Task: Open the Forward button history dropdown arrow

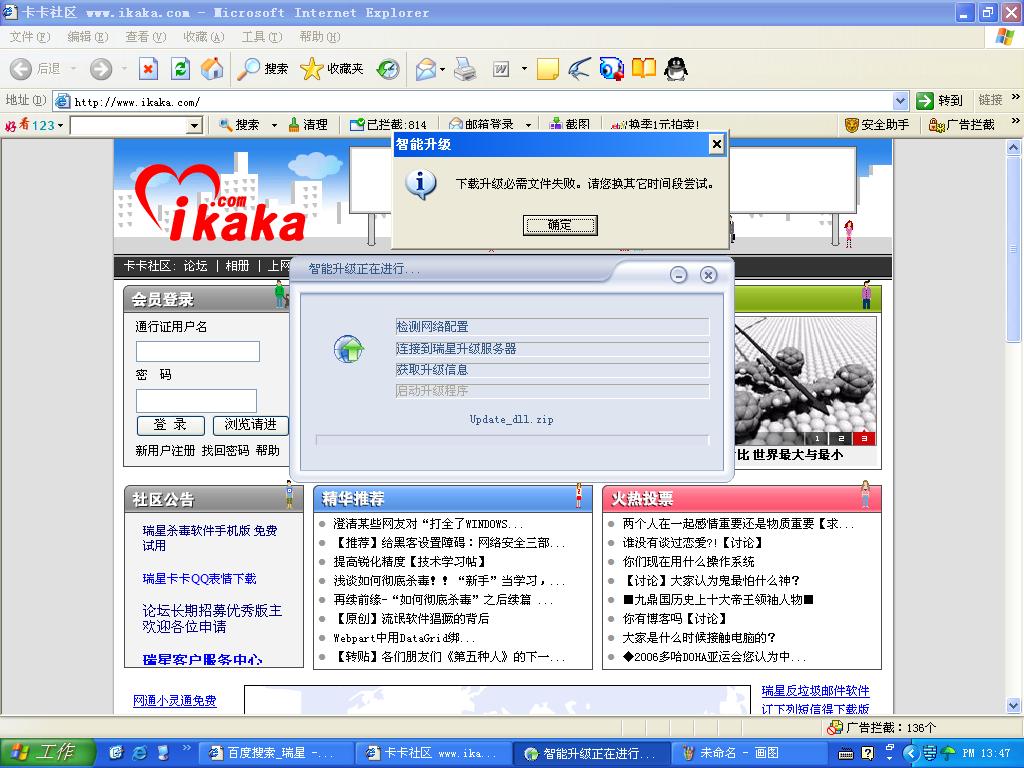Action: click(124, 69)
